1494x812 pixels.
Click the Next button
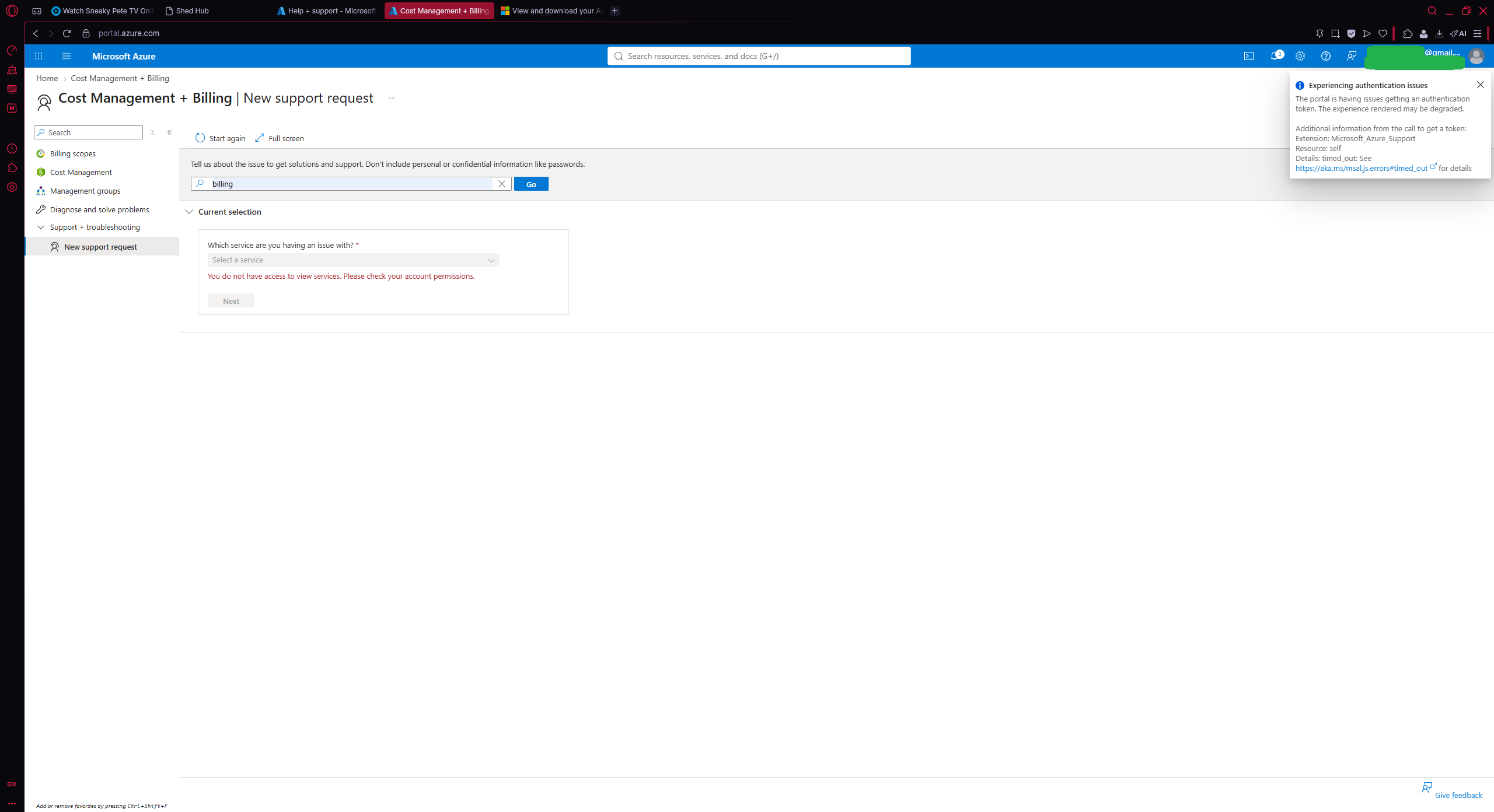click(231, 301)
